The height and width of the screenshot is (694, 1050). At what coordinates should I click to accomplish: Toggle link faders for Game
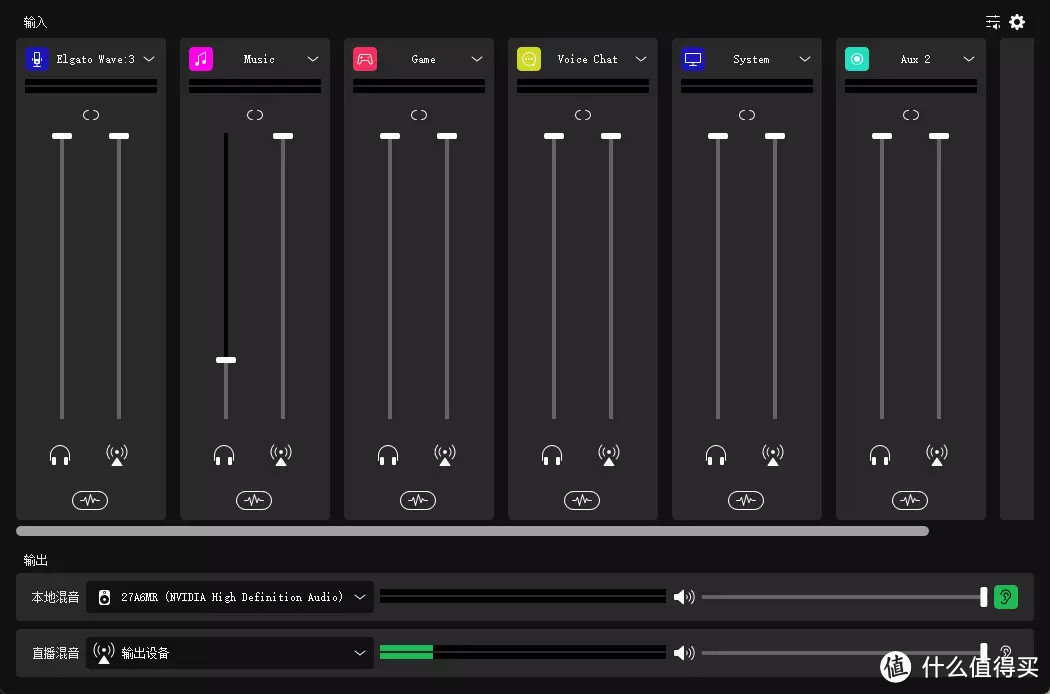(x=419, y=115)
